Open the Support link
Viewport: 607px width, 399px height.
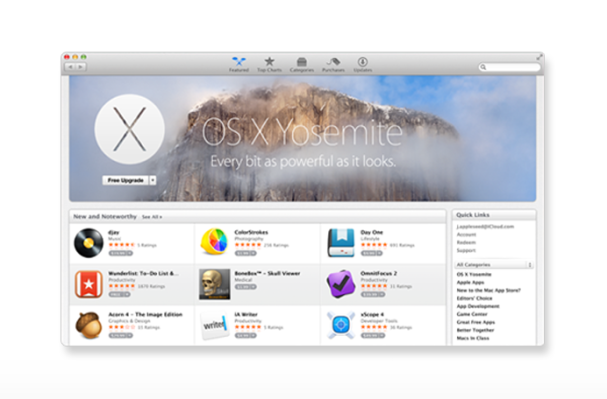(x=466, y=250)
